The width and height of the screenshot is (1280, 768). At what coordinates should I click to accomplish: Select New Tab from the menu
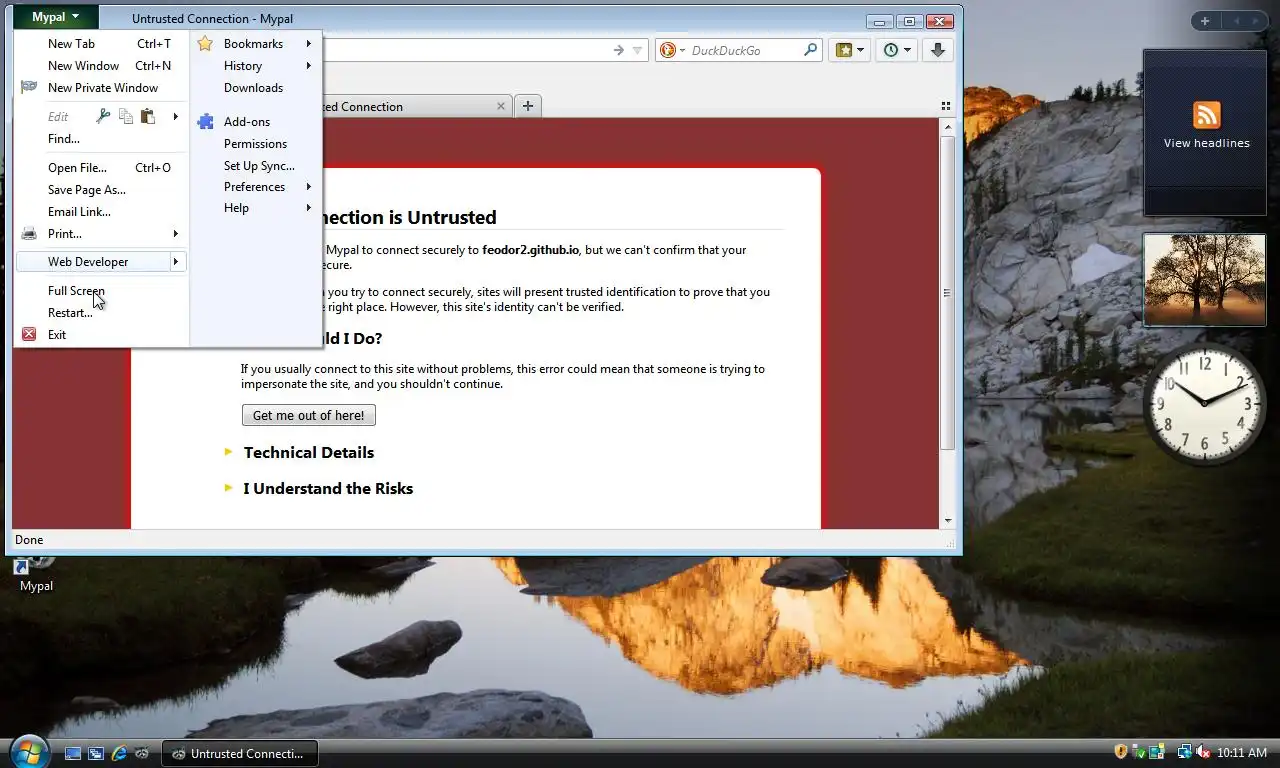[102, 44]
